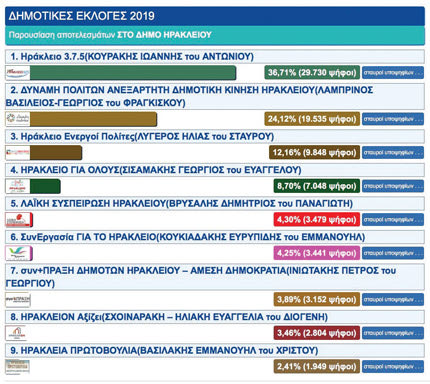Select the 12,16% (9.848 ψήφοι) badge
Screen dimensions: 430x384
(x=314, y=152)
